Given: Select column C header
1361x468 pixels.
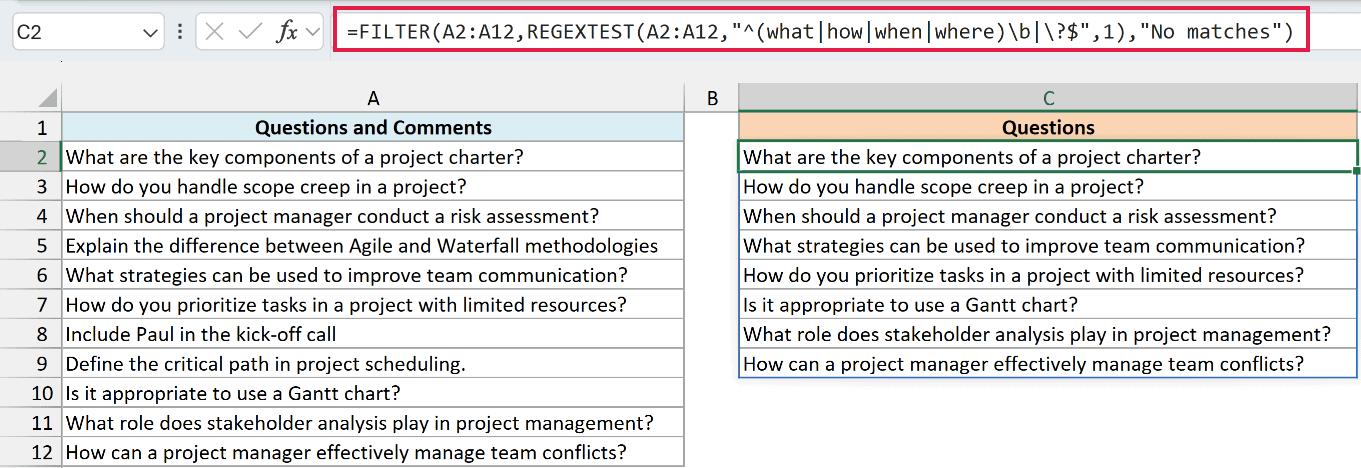Looking at the screenshot, I should tap(1049, 98).
